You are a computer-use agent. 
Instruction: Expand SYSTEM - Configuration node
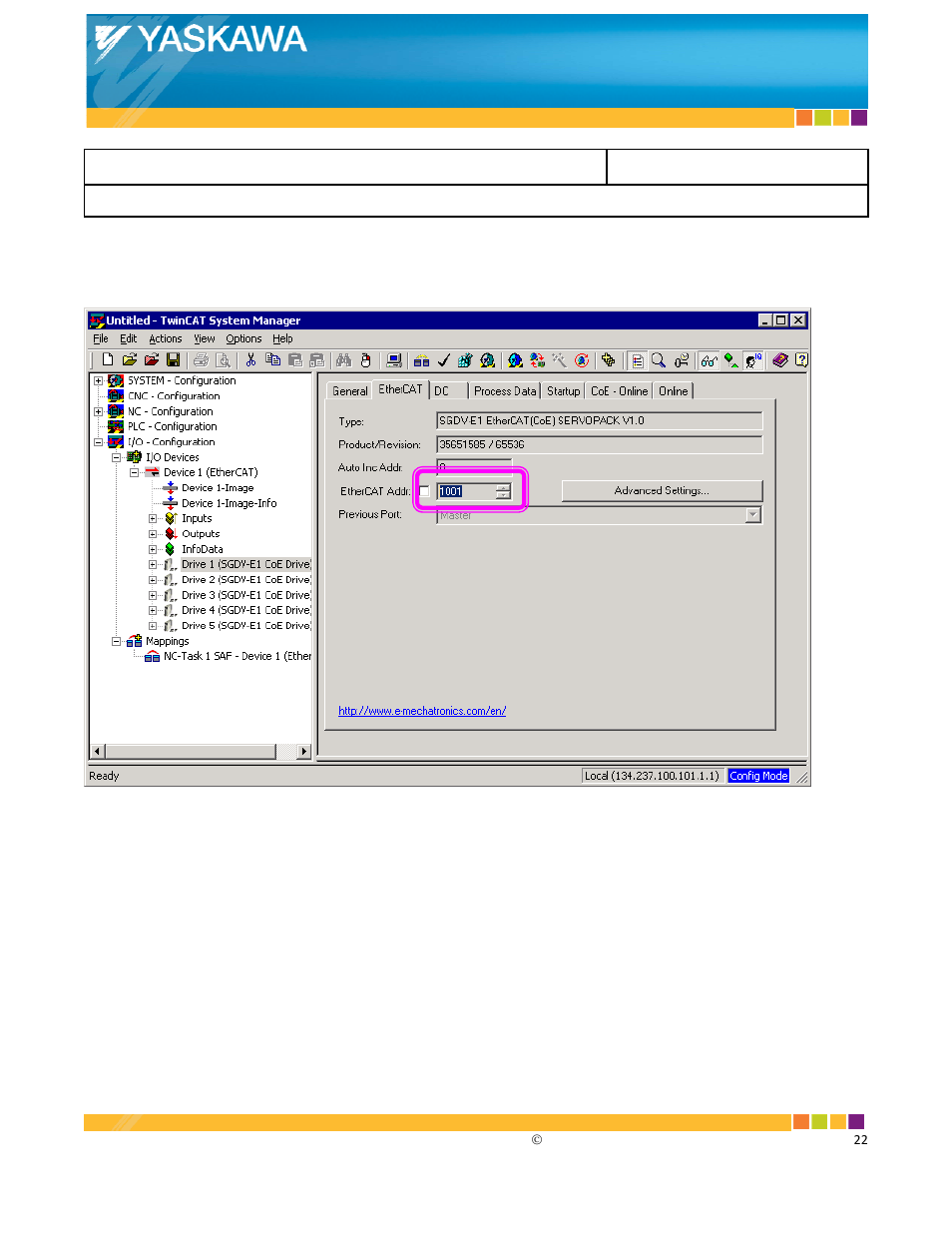point(98,380)
